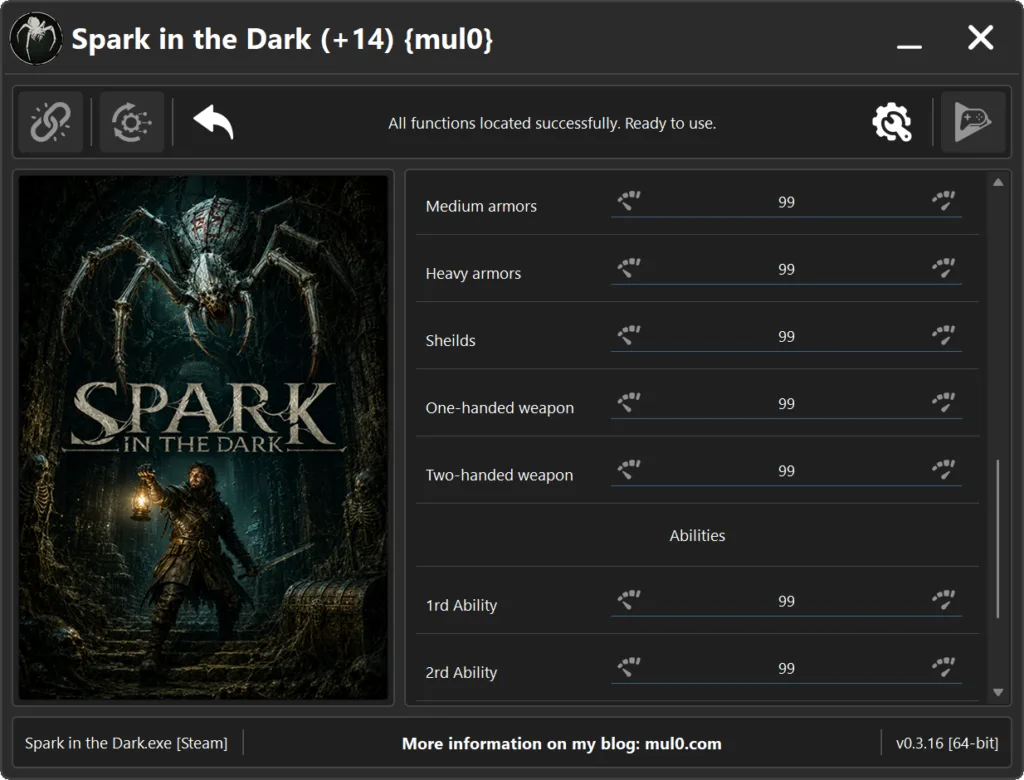The image size is (1024, 780).
Task: Click the Heavy armors label
Action: tap(473, 273)
